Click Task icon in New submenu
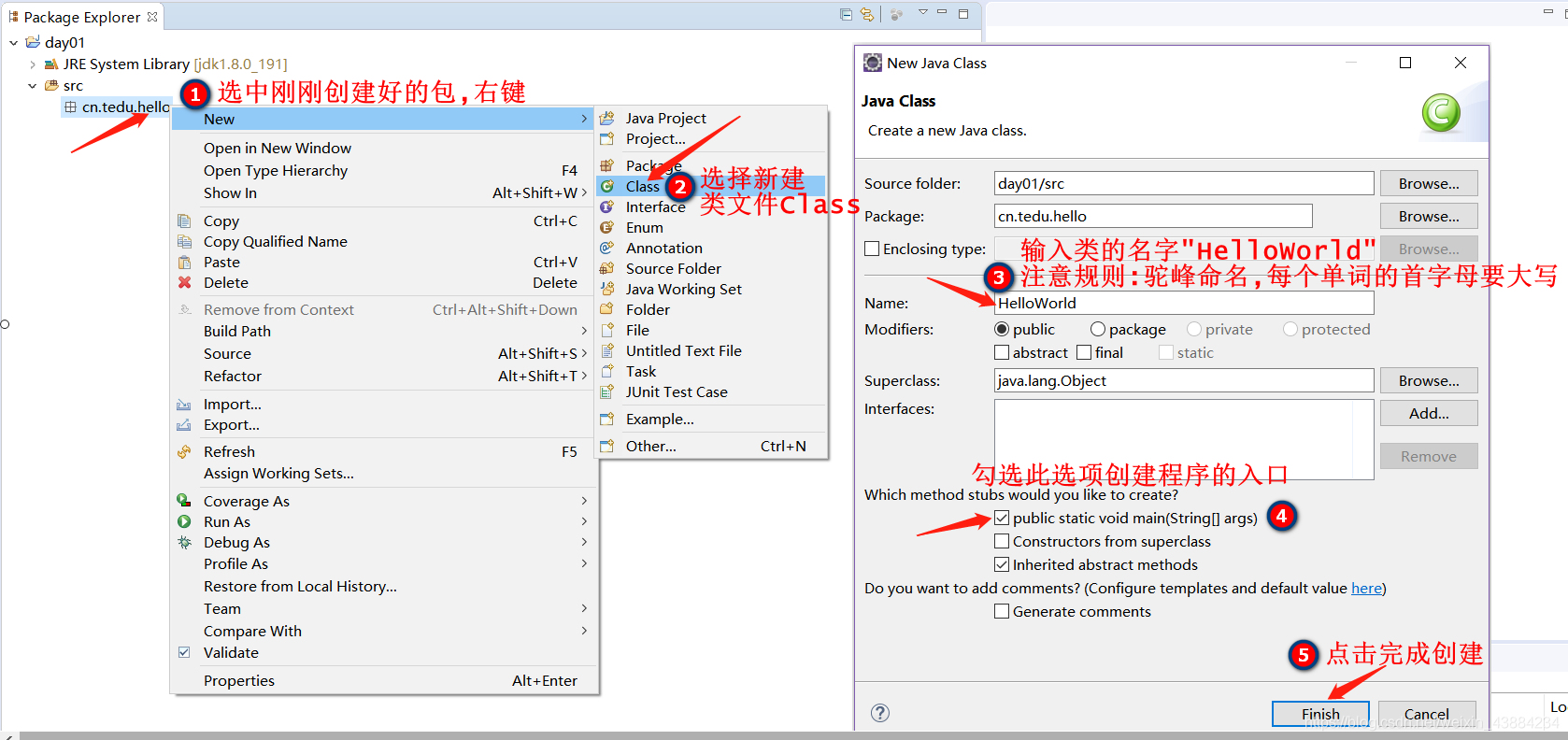The width and height of the screenshot is (1568, 740). point(607,372)
